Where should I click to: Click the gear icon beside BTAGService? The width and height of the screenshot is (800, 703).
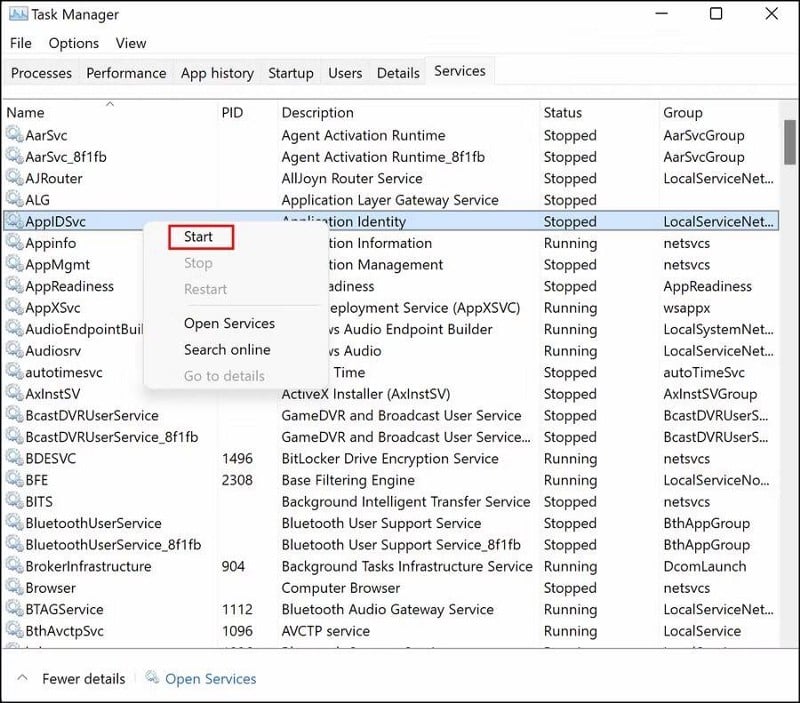tap(14, 609)
